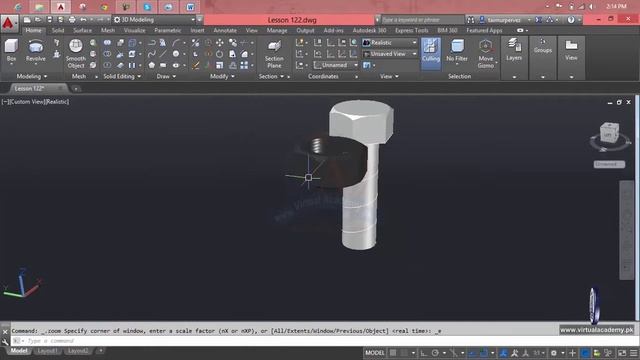
Task: Click the Realistic viewport style label
Action: pyautogui.click(x=57, y=102)
